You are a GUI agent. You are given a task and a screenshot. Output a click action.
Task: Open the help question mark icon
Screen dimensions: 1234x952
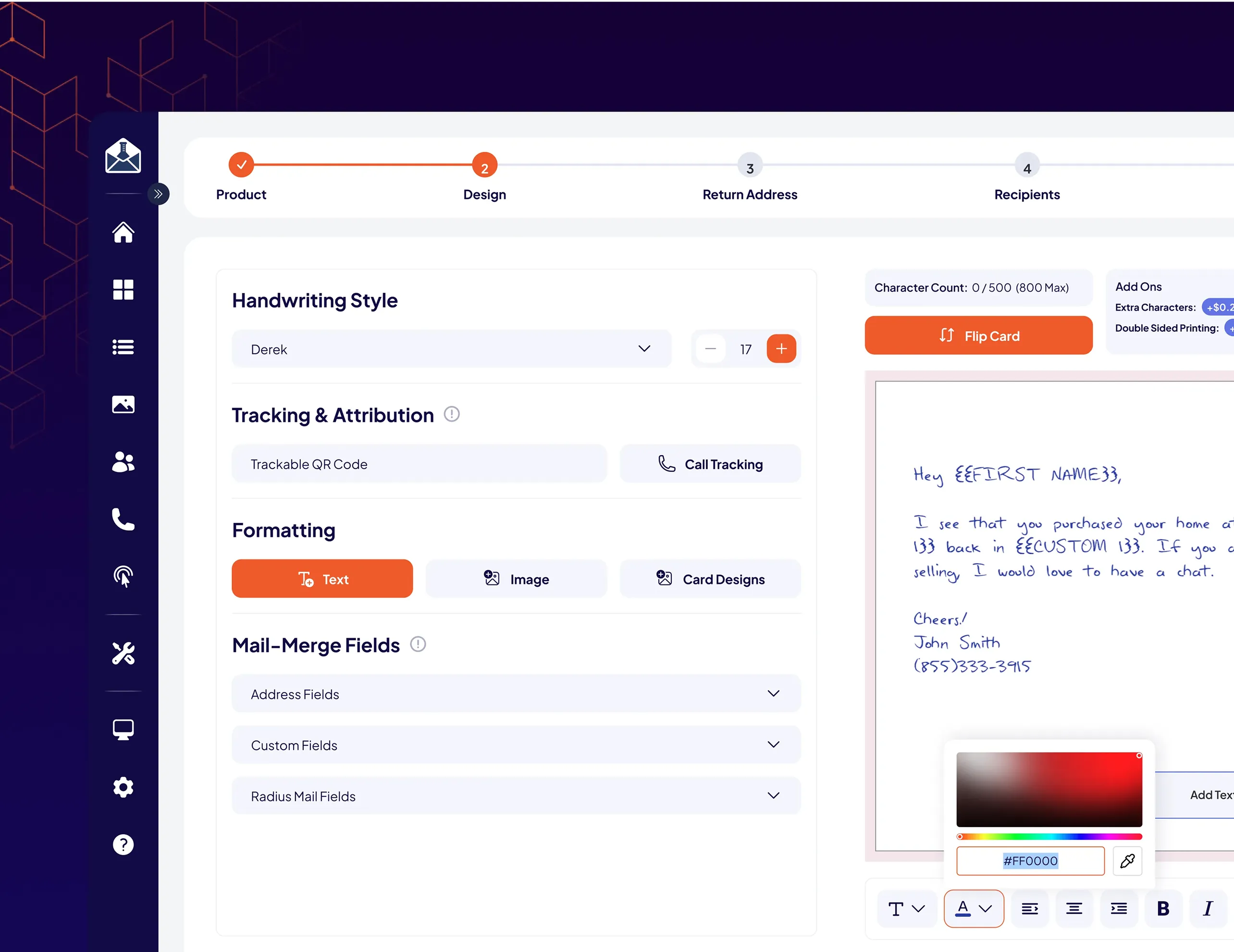point(123,845)
